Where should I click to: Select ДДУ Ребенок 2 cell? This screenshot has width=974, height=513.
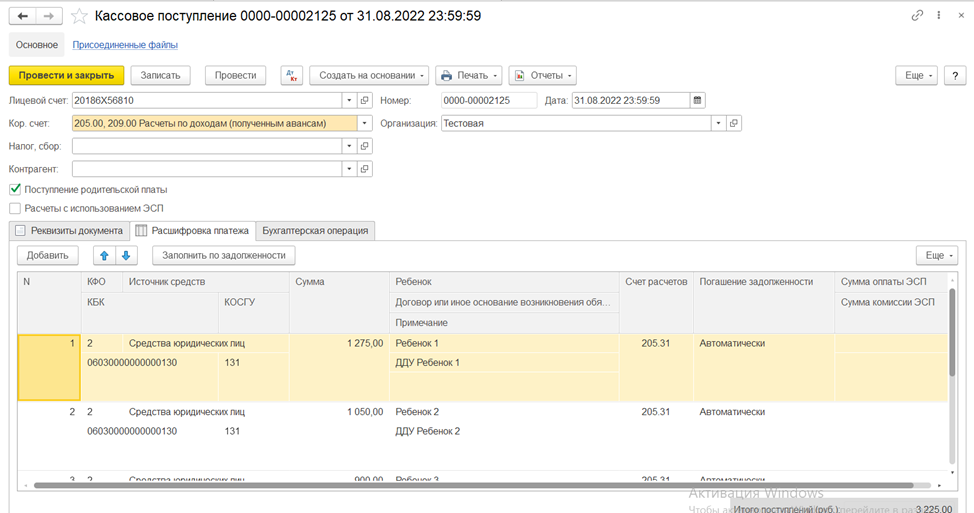tap(504, 431)
